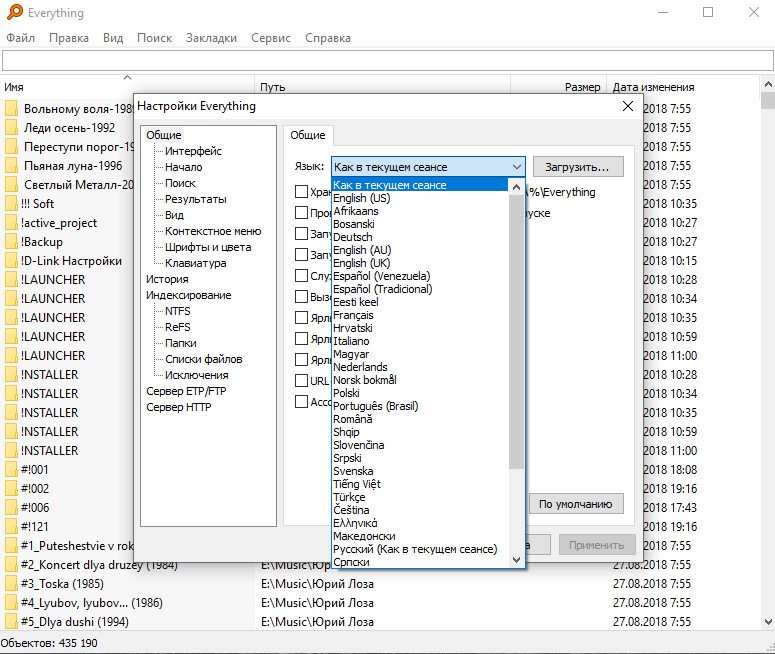Collapse the Язык language combo box arrow
The image size is (775, 654).
(x=516, y=167)
